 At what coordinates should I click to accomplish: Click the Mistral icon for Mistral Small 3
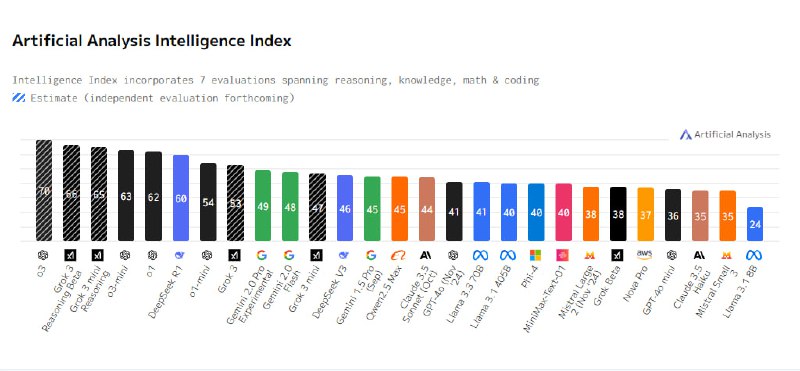click(x=727, y=255)
